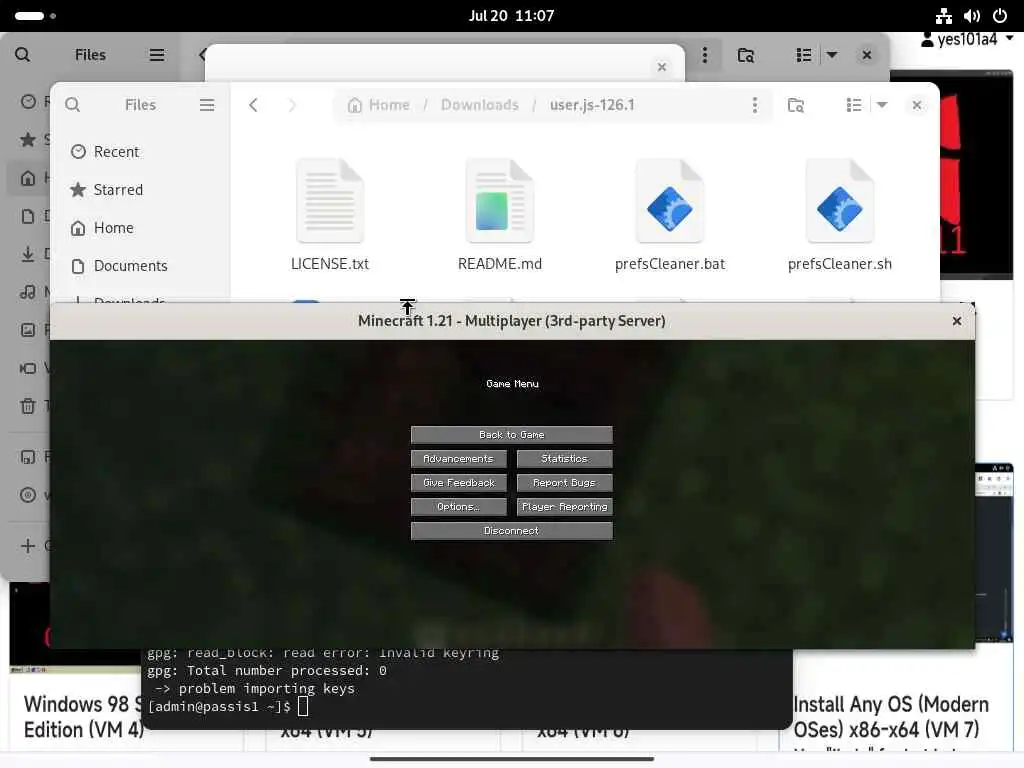This screenshot has height=768, width=1024.
Task: Click Downloads arrow icon in back Files sidebar
Action: click(x=28, y=254)
